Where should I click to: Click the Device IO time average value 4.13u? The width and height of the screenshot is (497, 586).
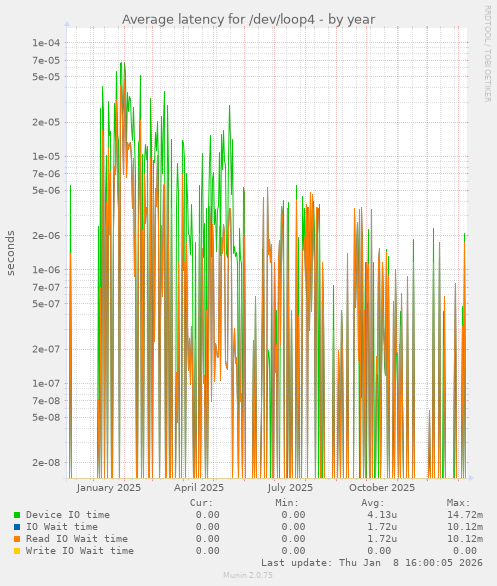click(382, 515)
